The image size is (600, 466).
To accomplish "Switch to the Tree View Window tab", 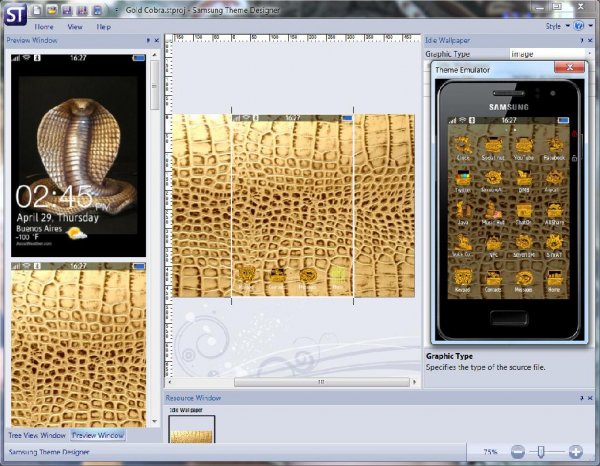I will [37, 435].
